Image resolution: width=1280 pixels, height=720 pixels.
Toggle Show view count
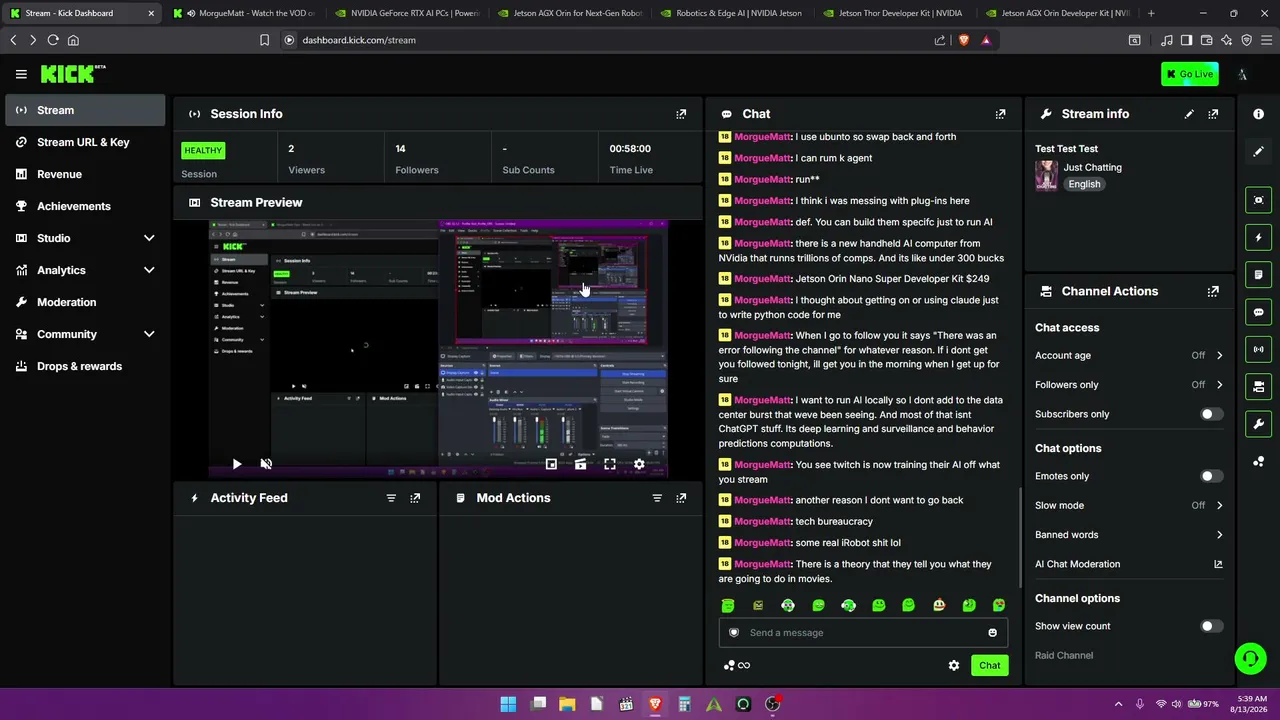1210,626
